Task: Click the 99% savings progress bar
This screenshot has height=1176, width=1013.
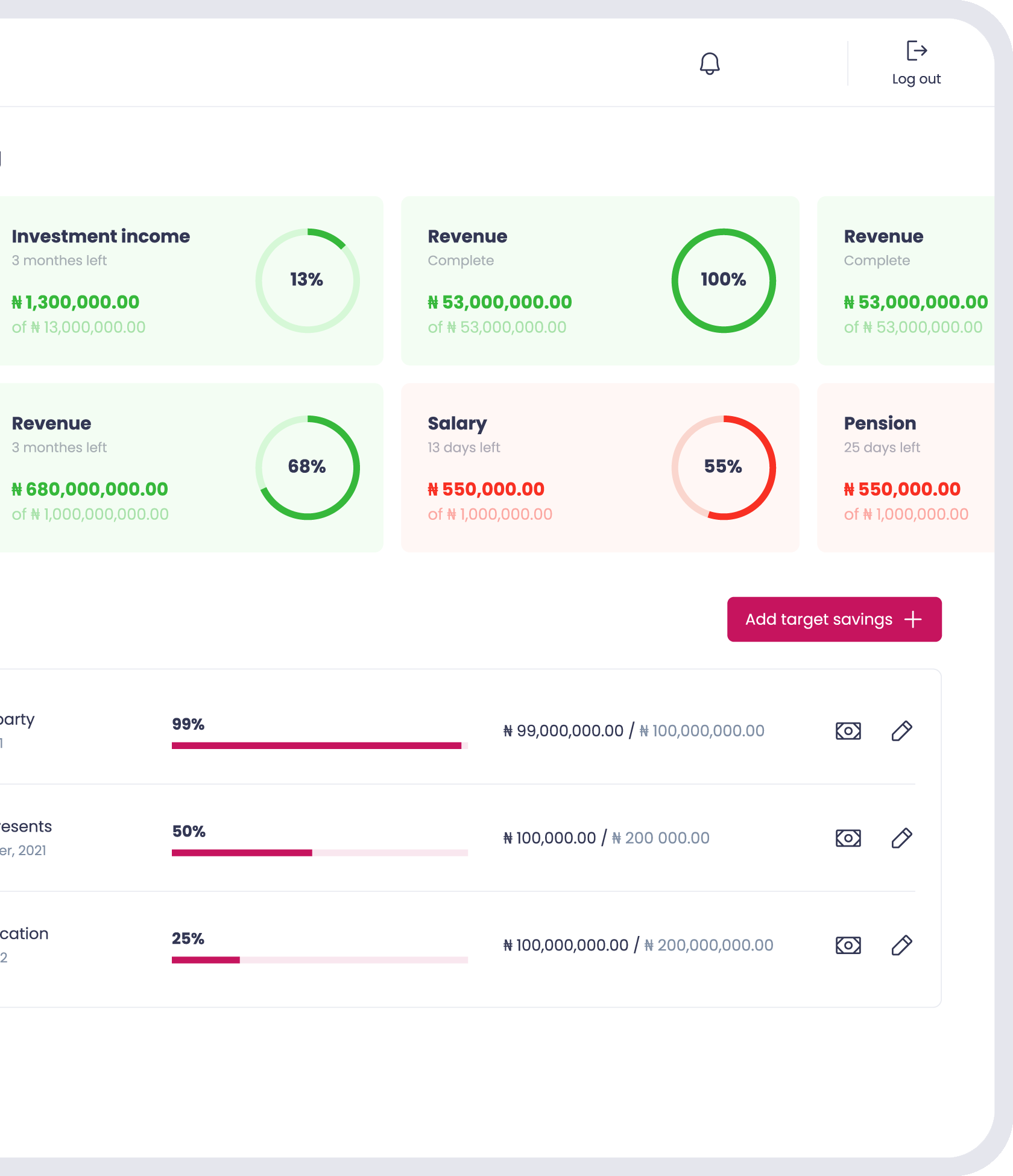Action: pyautogui.click(x=320, y=746)
